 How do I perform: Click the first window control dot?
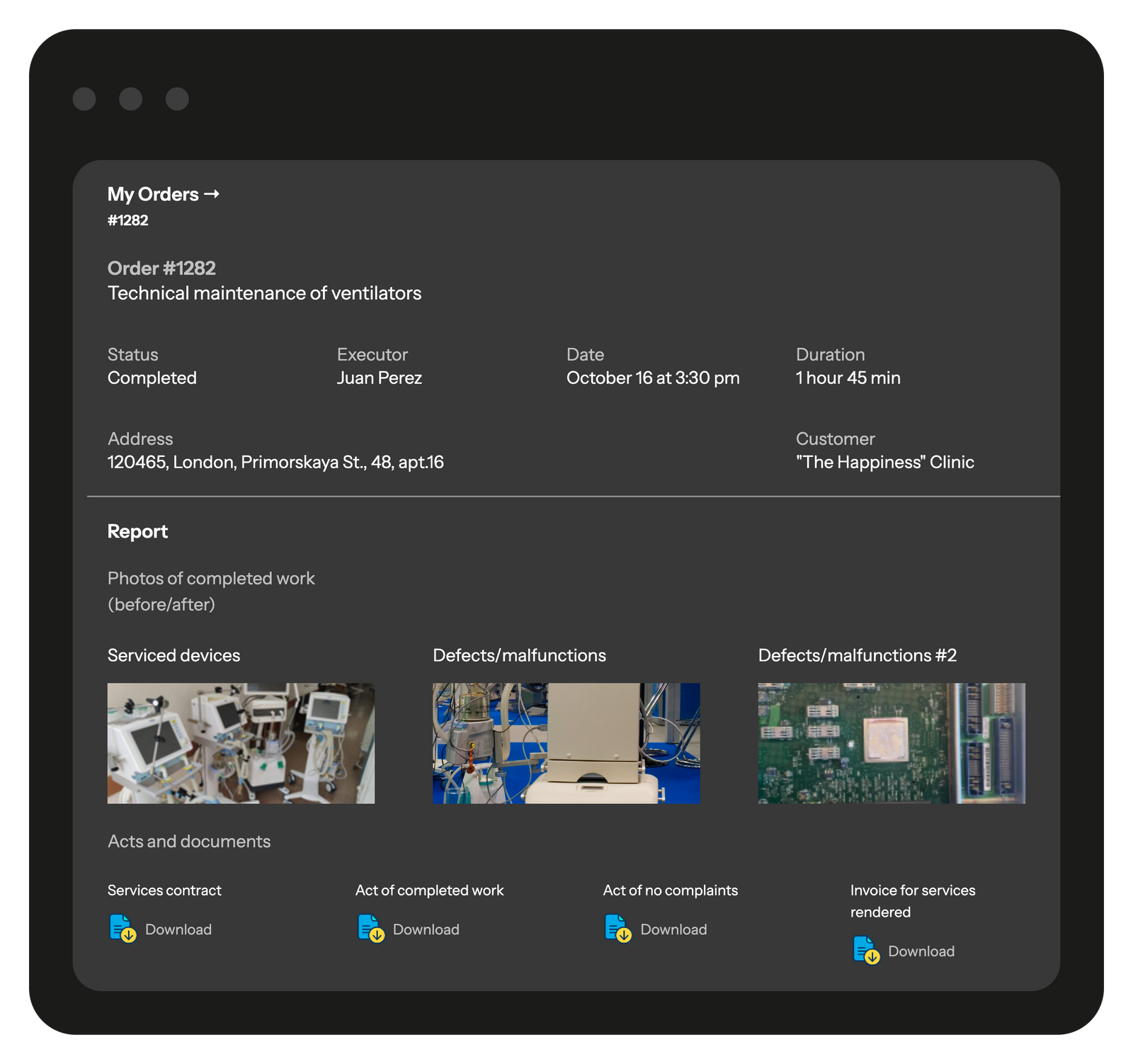tap(84, 99)
